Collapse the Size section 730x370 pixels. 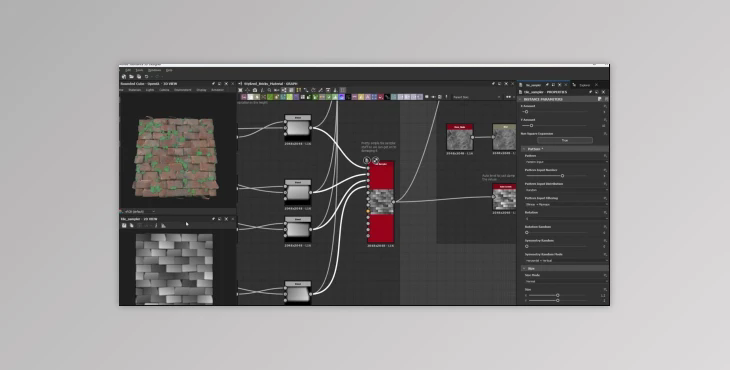pos(524,269)
